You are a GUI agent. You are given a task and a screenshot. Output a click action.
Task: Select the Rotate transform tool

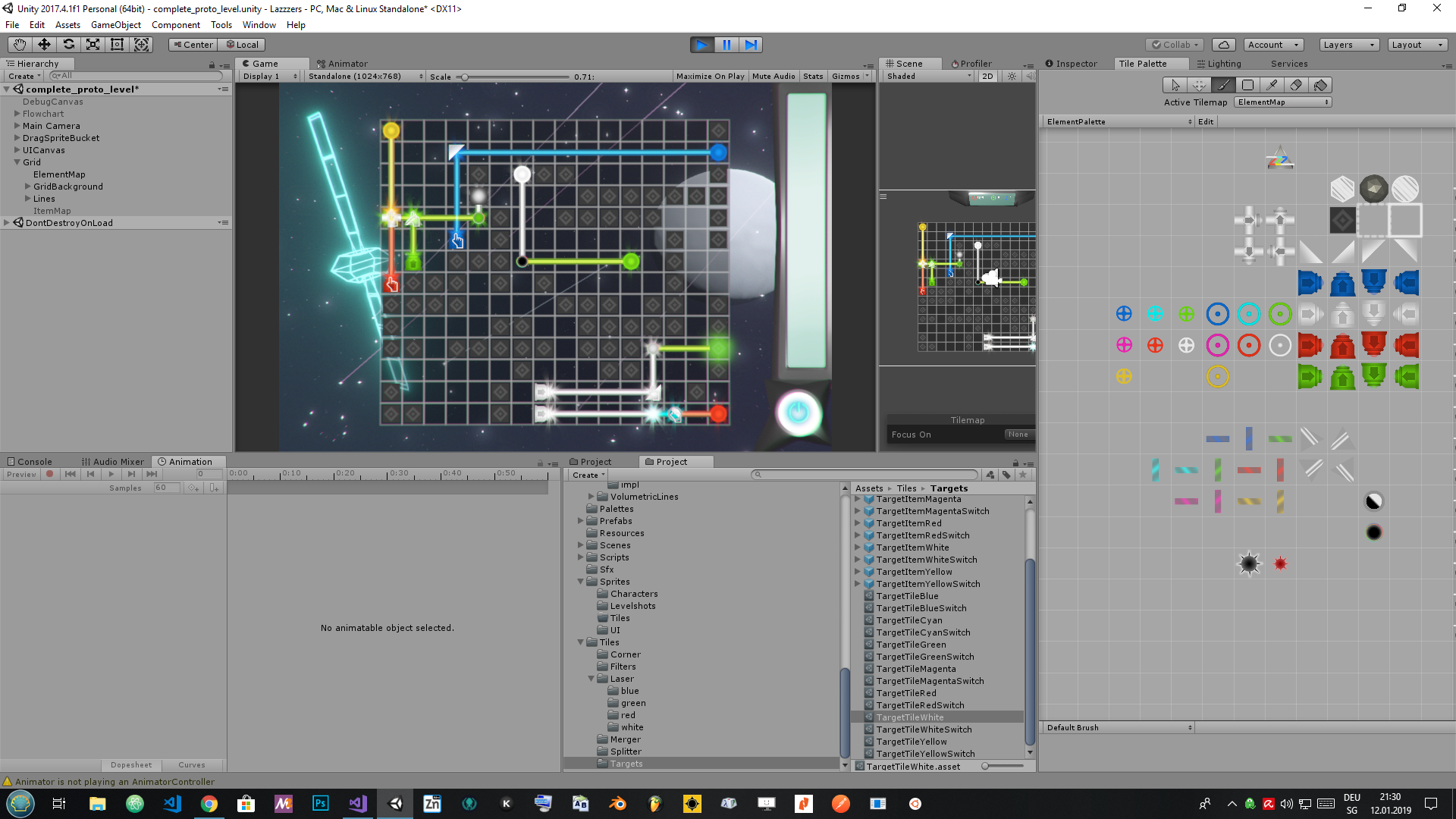coord(68,45)
